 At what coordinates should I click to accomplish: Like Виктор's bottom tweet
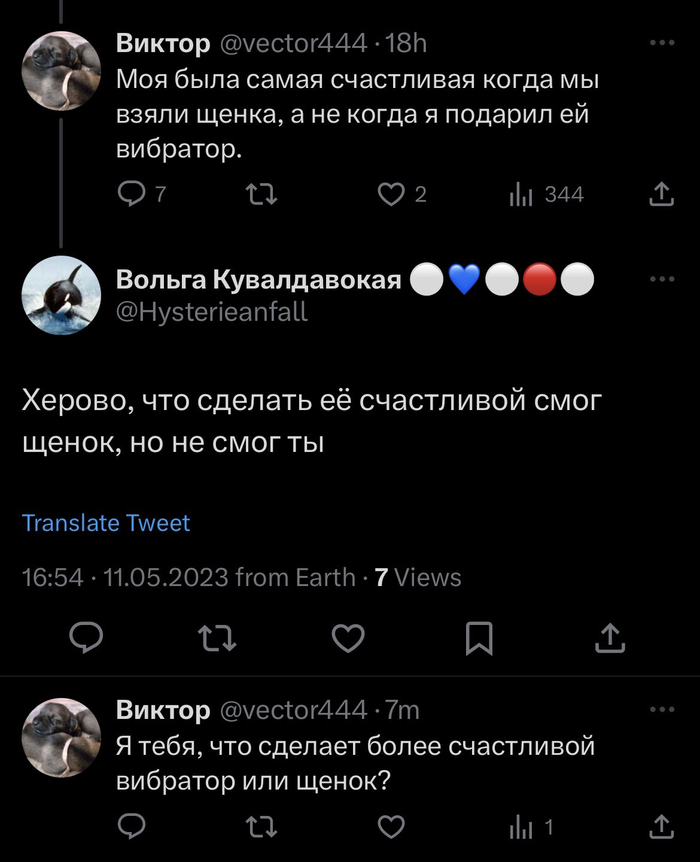click(x=390, y=826)
